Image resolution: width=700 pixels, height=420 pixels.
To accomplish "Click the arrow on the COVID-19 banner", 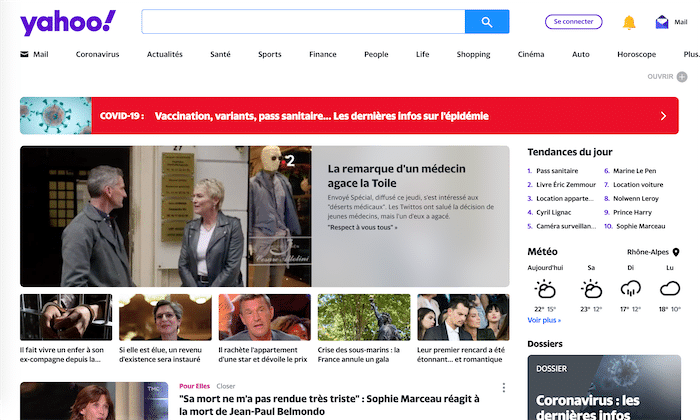I will [663, 116].
